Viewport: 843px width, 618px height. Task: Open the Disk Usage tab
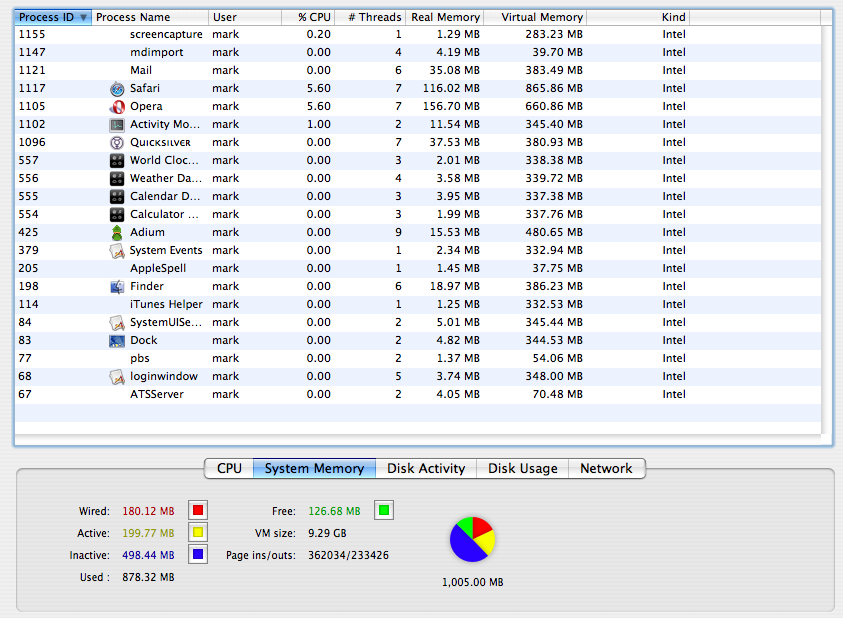[523, 468]
